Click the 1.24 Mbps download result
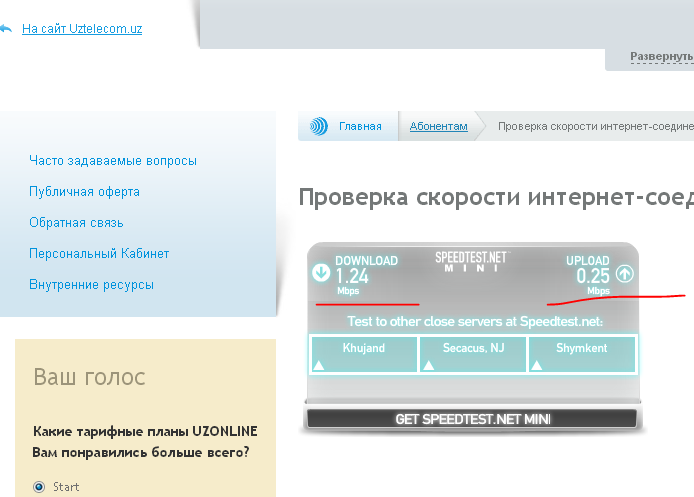Viewport: 694px width, 497px height. click(x=353, y=278)
